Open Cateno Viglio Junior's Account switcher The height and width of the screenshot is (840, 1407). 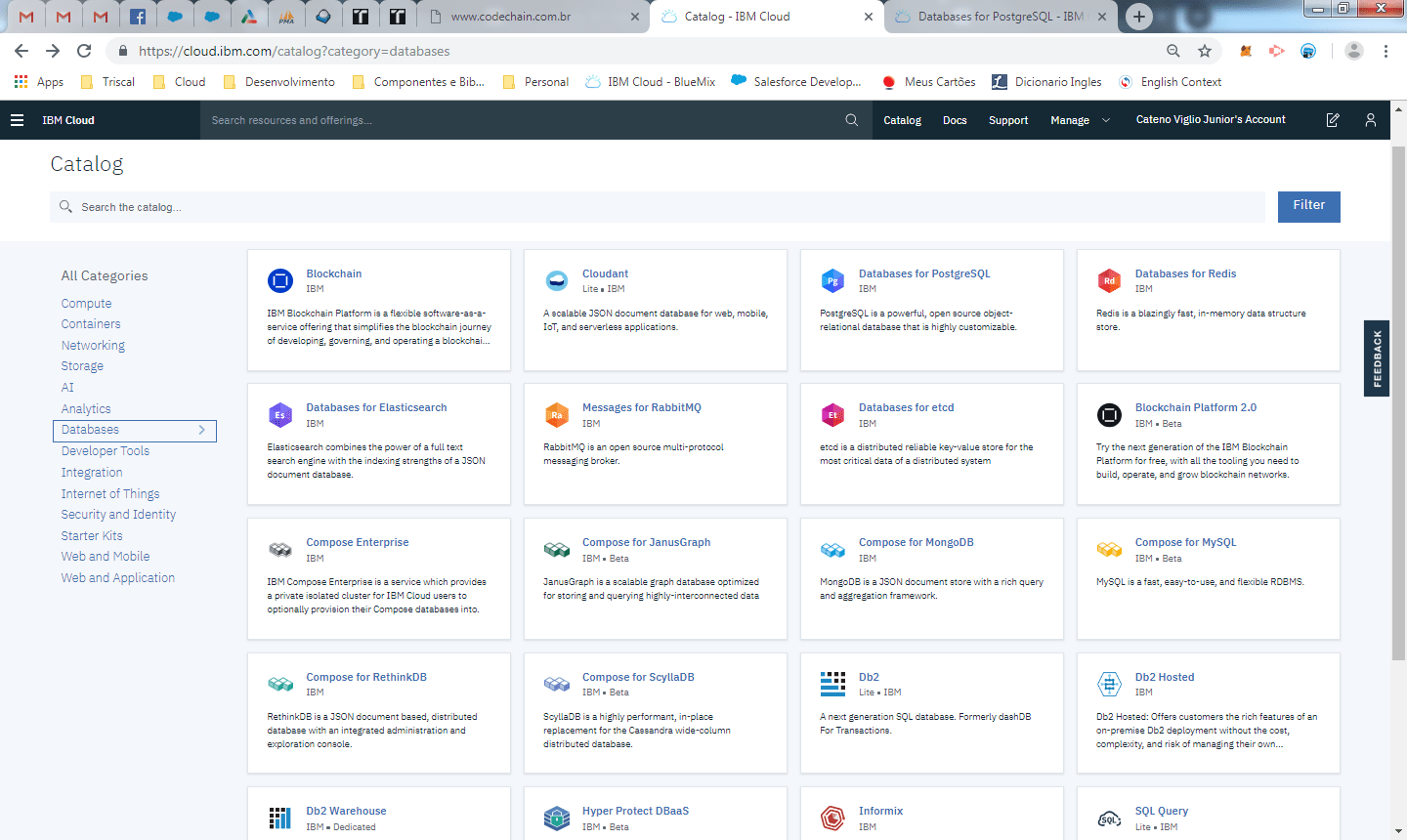[x=1211, y=120]
